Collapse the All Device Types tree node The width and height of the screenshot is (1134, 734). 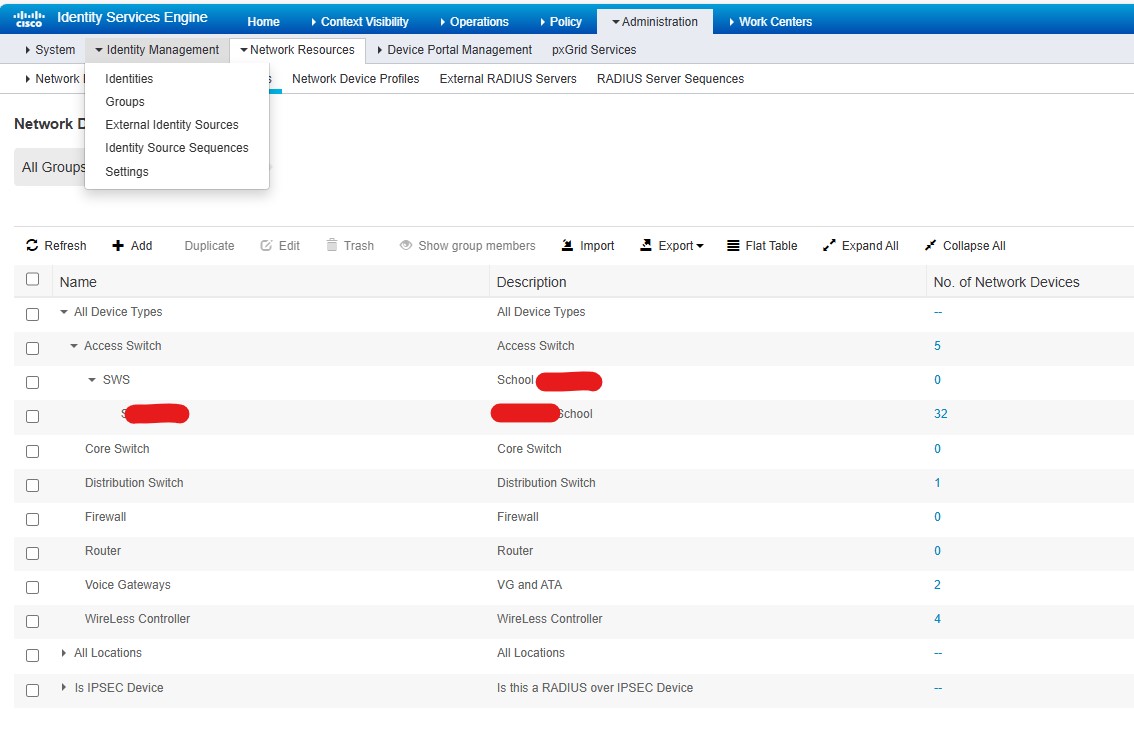pos(64,312)
